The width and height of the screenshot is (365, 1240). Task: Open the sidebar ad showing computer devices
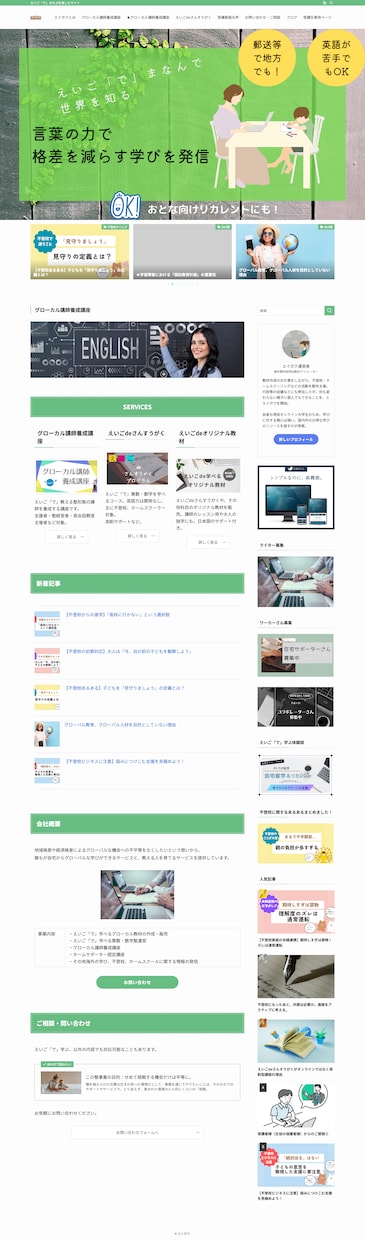(x=296, y=497)
